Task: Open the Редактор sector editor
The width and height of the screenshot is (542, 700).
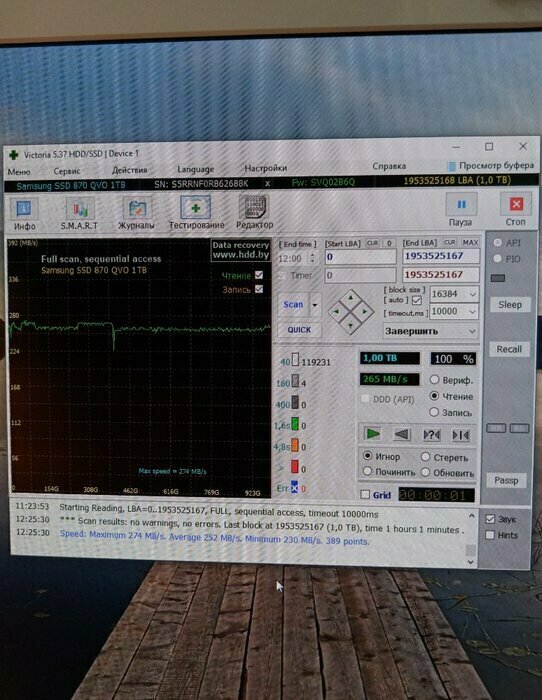Action: point(254,212)
